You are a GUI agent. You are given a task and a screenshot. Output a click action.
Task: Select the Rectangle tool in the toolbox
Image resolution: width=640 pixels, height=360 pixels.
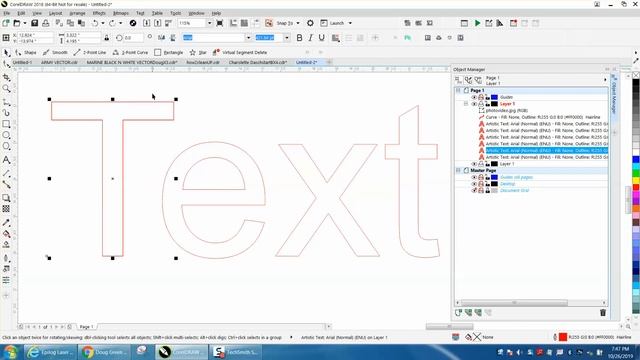[6, 124]
